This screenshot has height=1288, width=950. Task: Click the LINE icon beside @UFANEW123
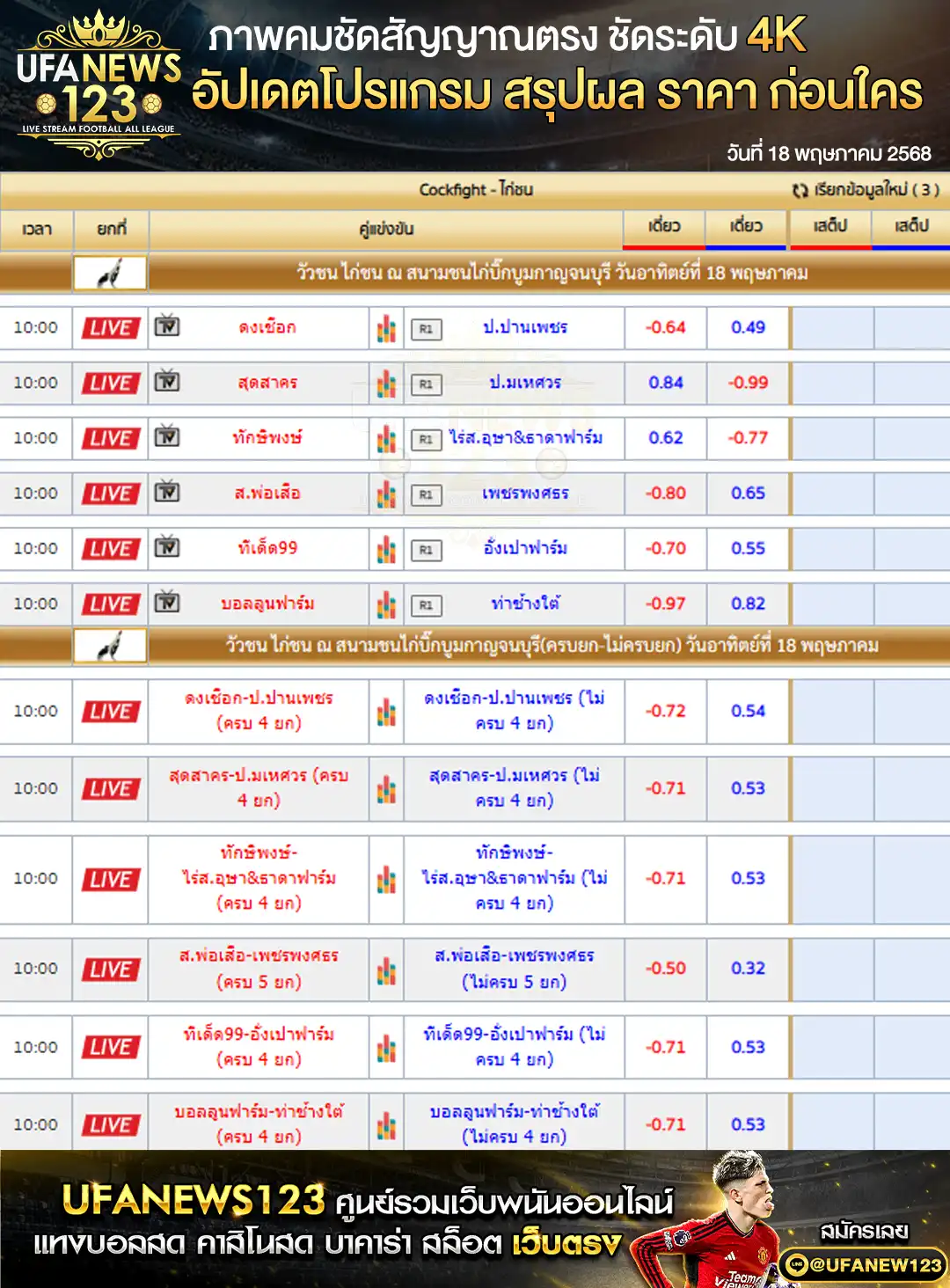pyautogui.click(x=797, y=1265)
